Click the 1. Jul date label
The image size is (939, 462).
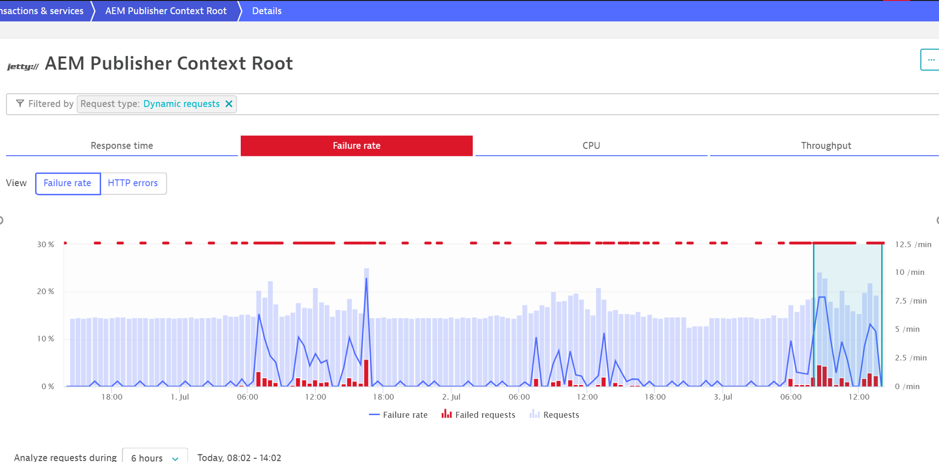(x=180, y=397)
